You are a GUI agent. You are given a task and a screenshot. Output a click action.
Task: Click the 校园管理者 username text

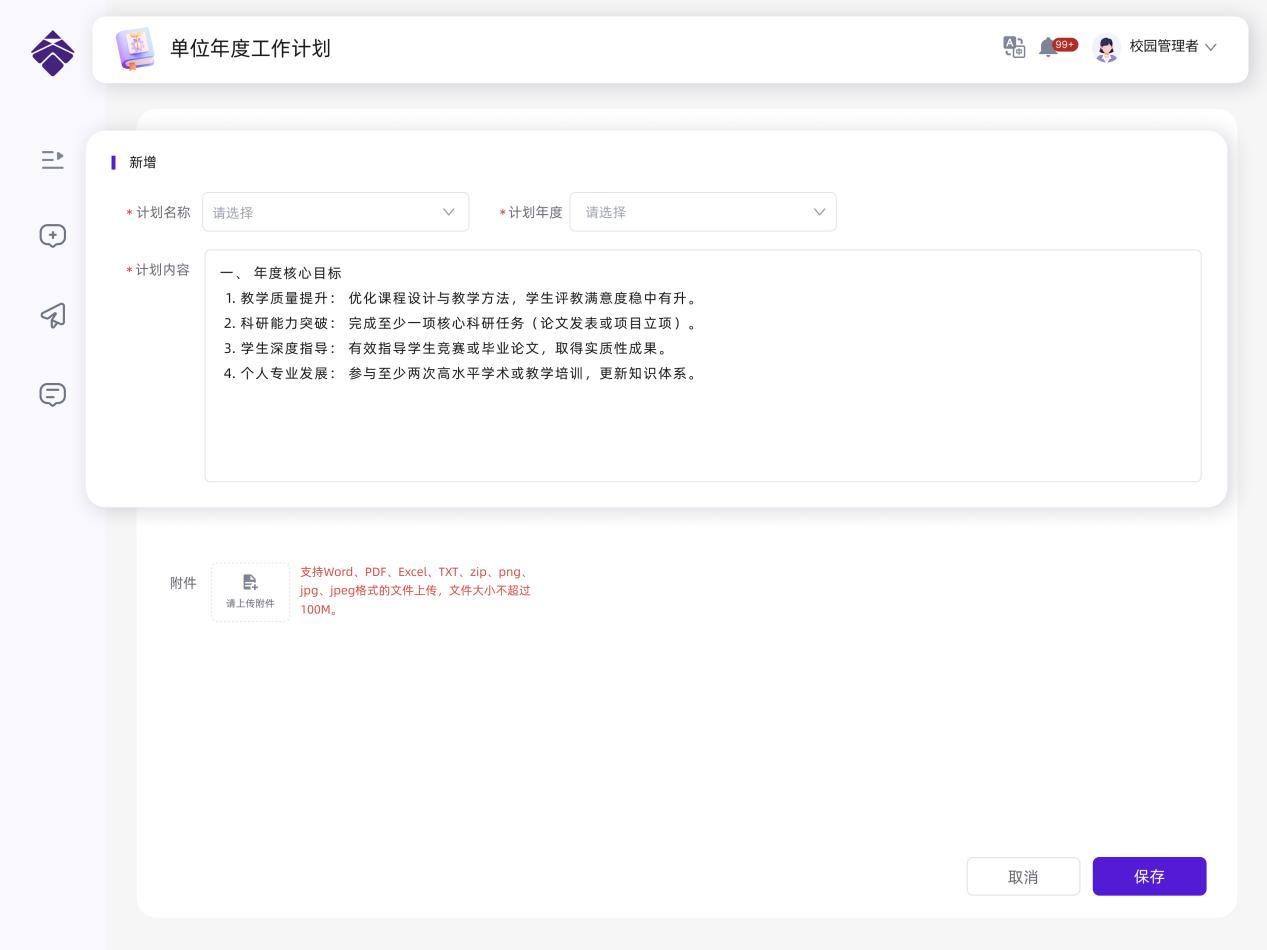point(1163,46)
